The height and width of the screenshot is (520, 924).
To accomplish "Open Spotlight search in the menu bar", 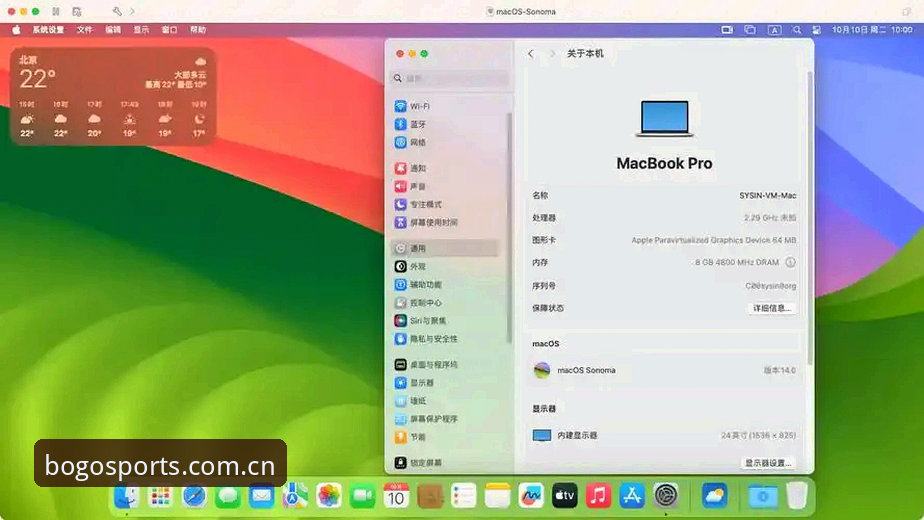I will coord(797,29).
